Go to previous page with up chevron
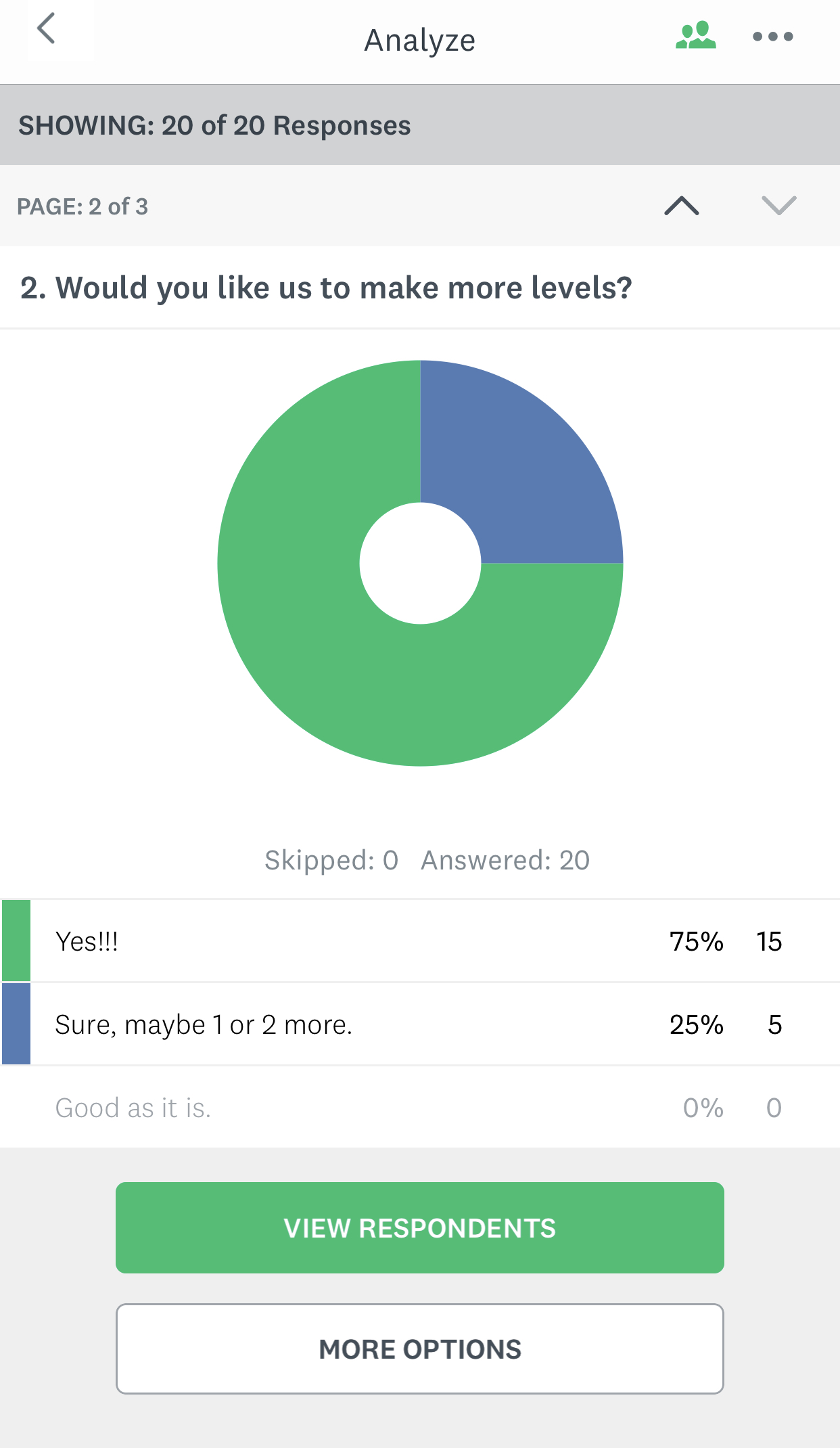The image size is (840, 1448). tap(682, 206)
